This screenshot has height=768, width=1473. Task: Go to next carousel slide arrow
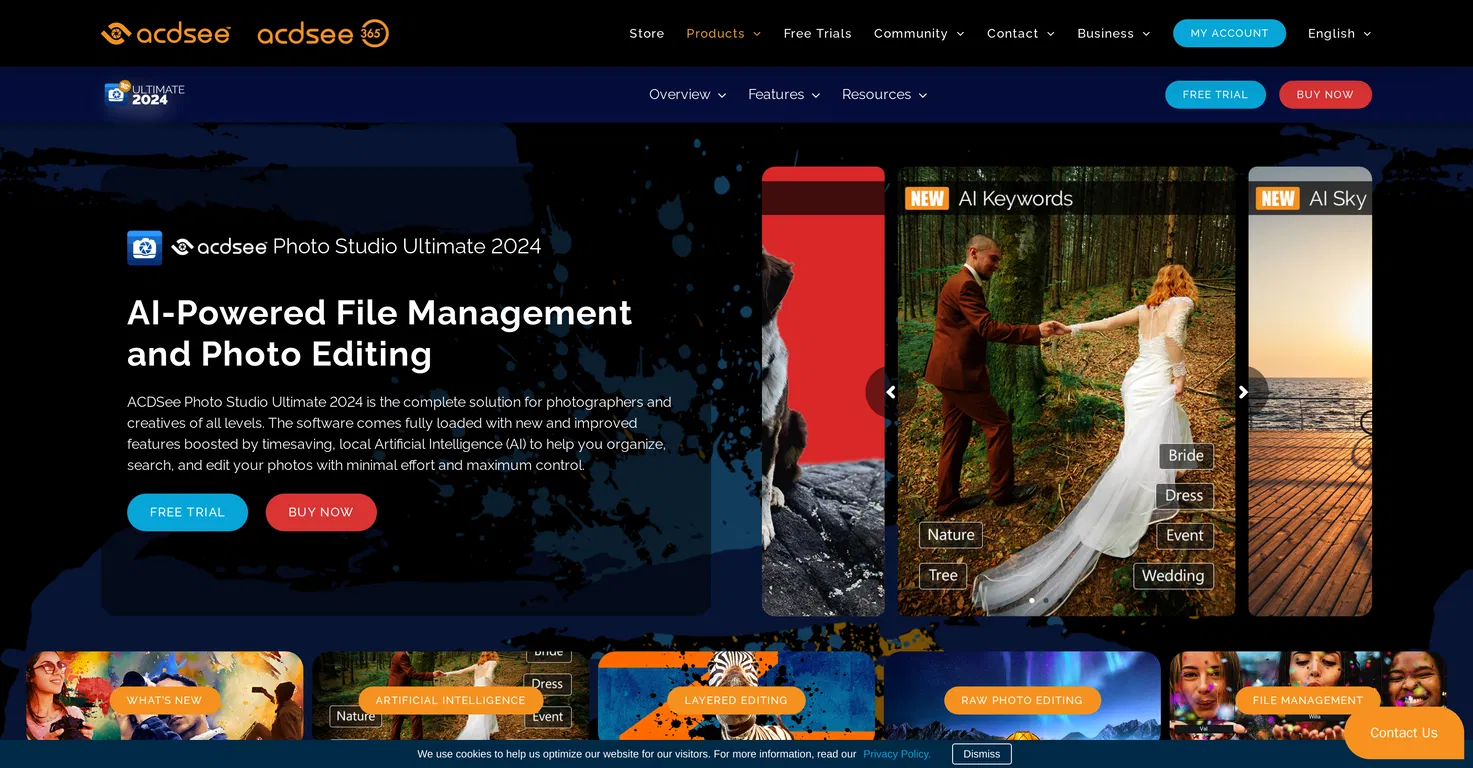tap(1243, 392)
